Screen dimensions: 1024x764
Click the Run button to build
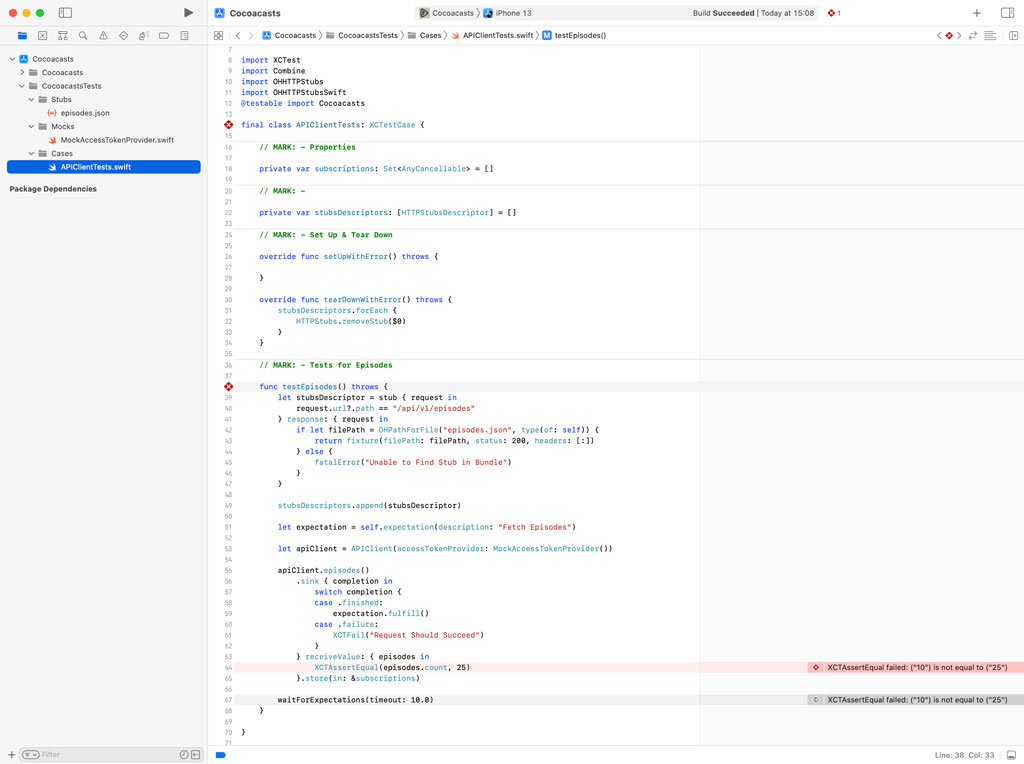[x=188, y=12]
